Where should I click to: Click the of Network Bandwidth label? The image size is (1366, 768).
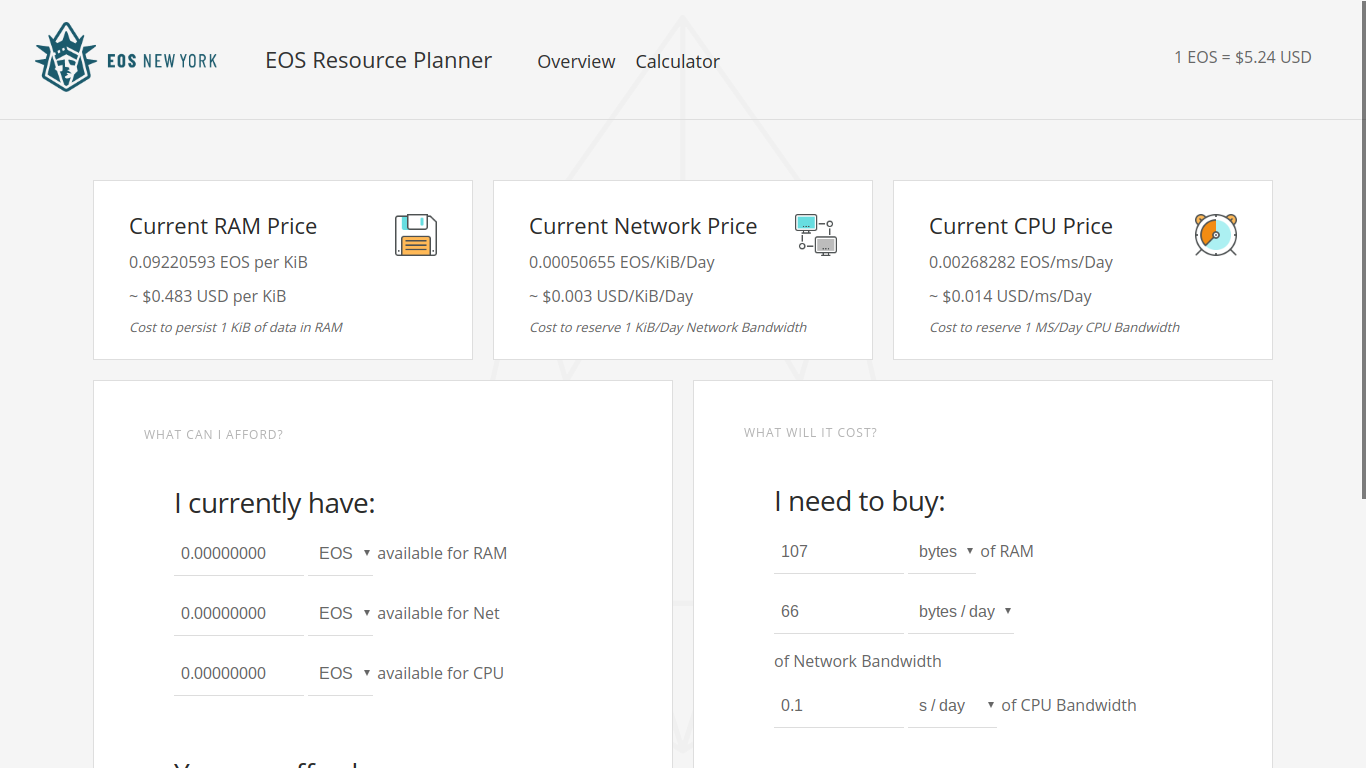pos(858,662)
